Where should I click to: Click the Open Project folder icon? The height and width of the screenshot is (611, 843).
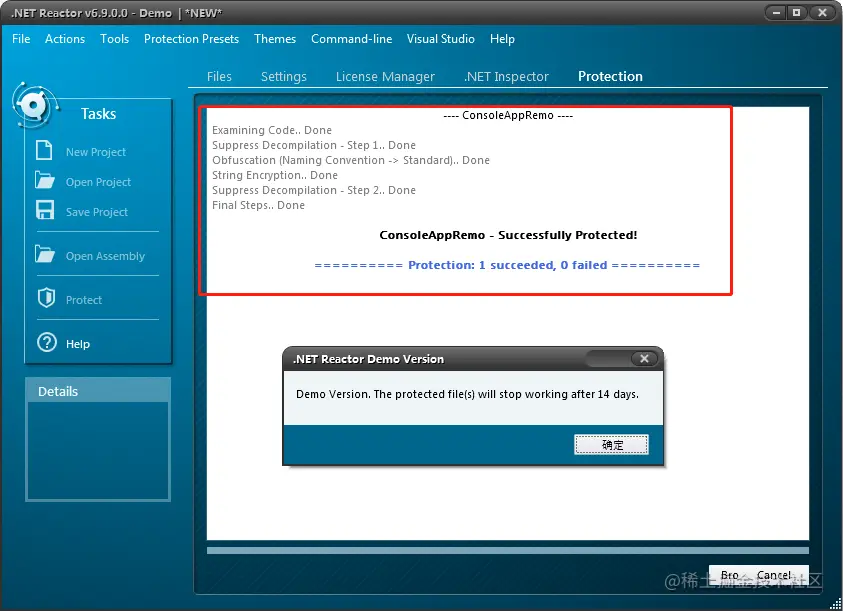tap(45, 180)
